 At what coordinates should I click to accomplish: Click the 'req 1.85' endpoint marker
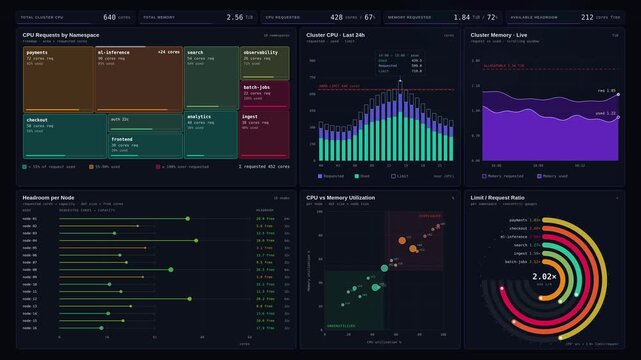pyautogui.click(x=618, y=94)
